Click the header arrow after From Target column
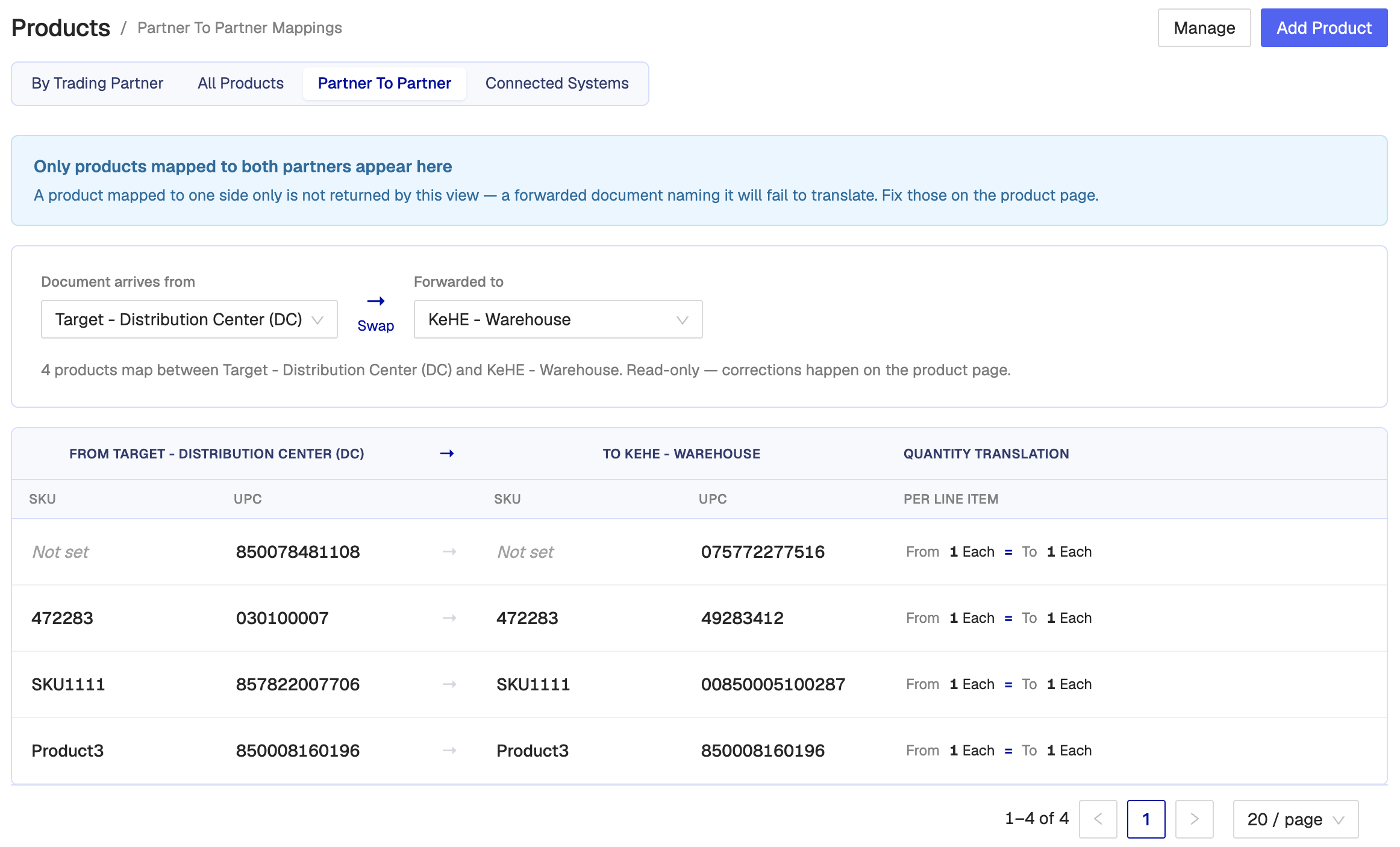 click(x=447, y=454)
